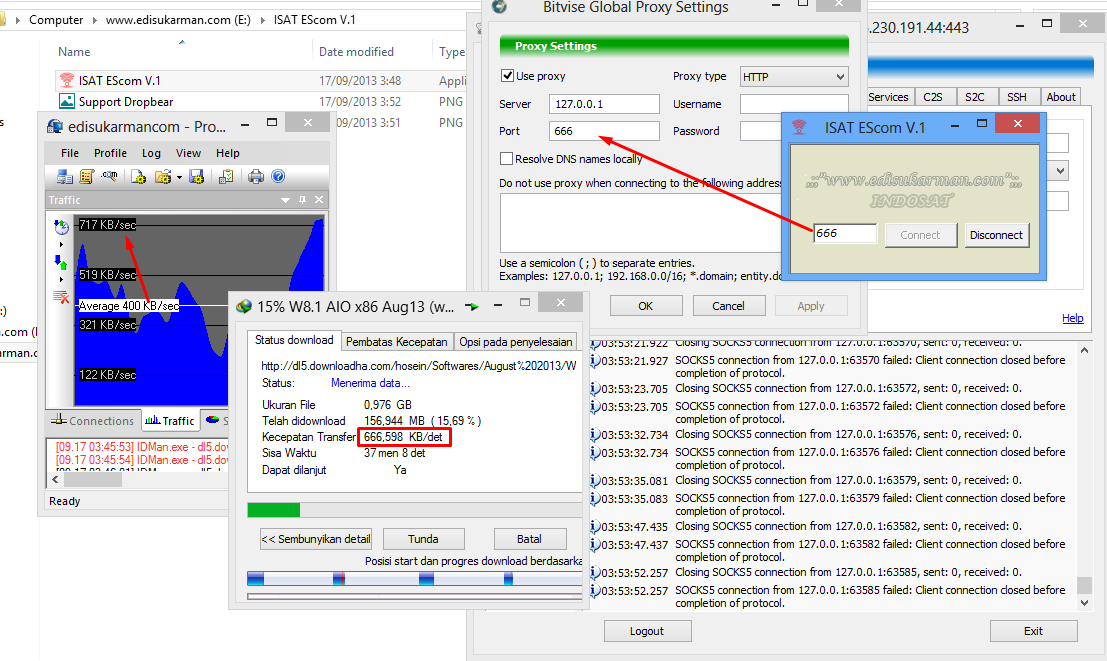1107x661 pixels.
Task: Create new profile via page-with-gear icon
Action: coord(138,177)
